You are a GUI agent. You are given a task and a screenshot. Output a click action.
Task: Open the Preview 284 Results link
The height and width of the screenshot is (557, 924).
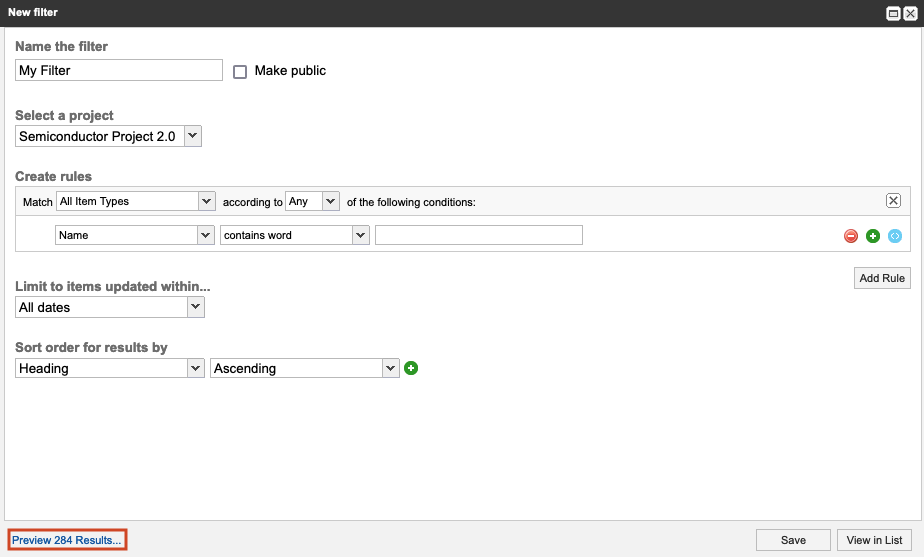click(x=67, y=540)
